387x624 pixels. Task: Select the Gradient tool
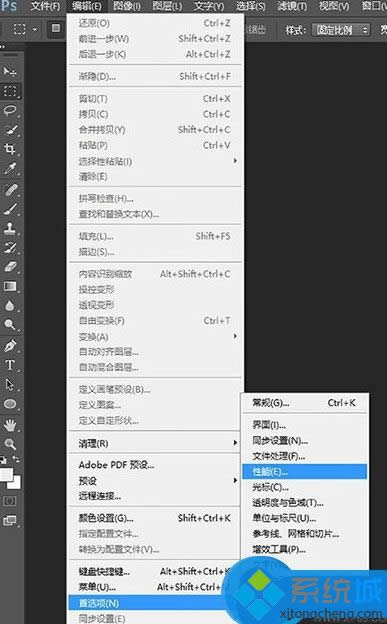pos(10,287)
